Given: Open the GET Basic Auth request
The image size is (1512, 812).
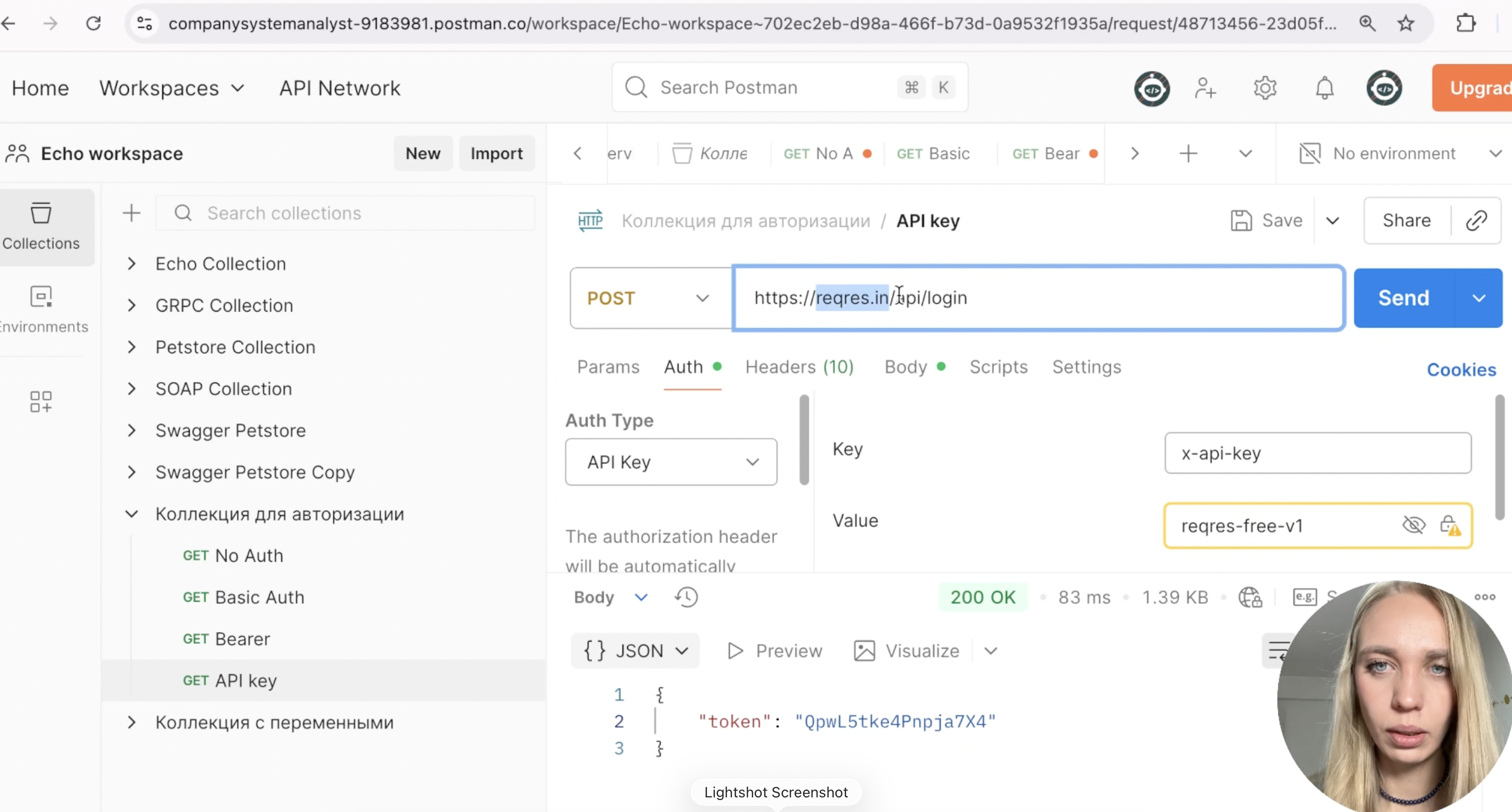Looking at the screenshot, I should [244, 597].
